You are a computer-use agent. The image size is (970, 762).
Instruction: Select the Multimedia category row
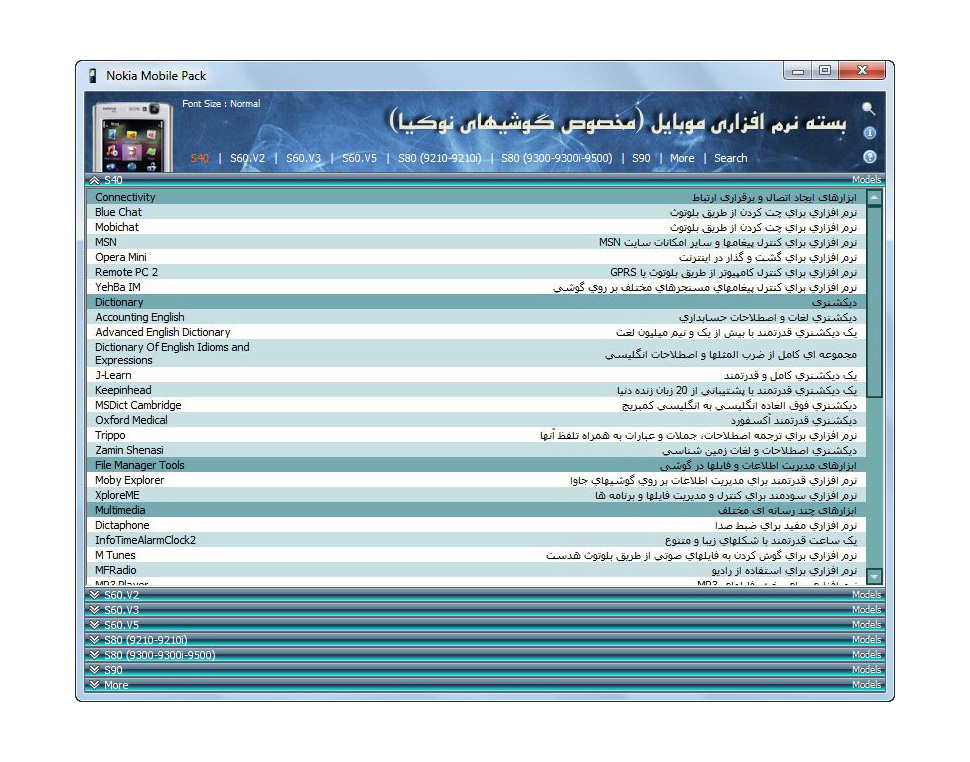476,510
